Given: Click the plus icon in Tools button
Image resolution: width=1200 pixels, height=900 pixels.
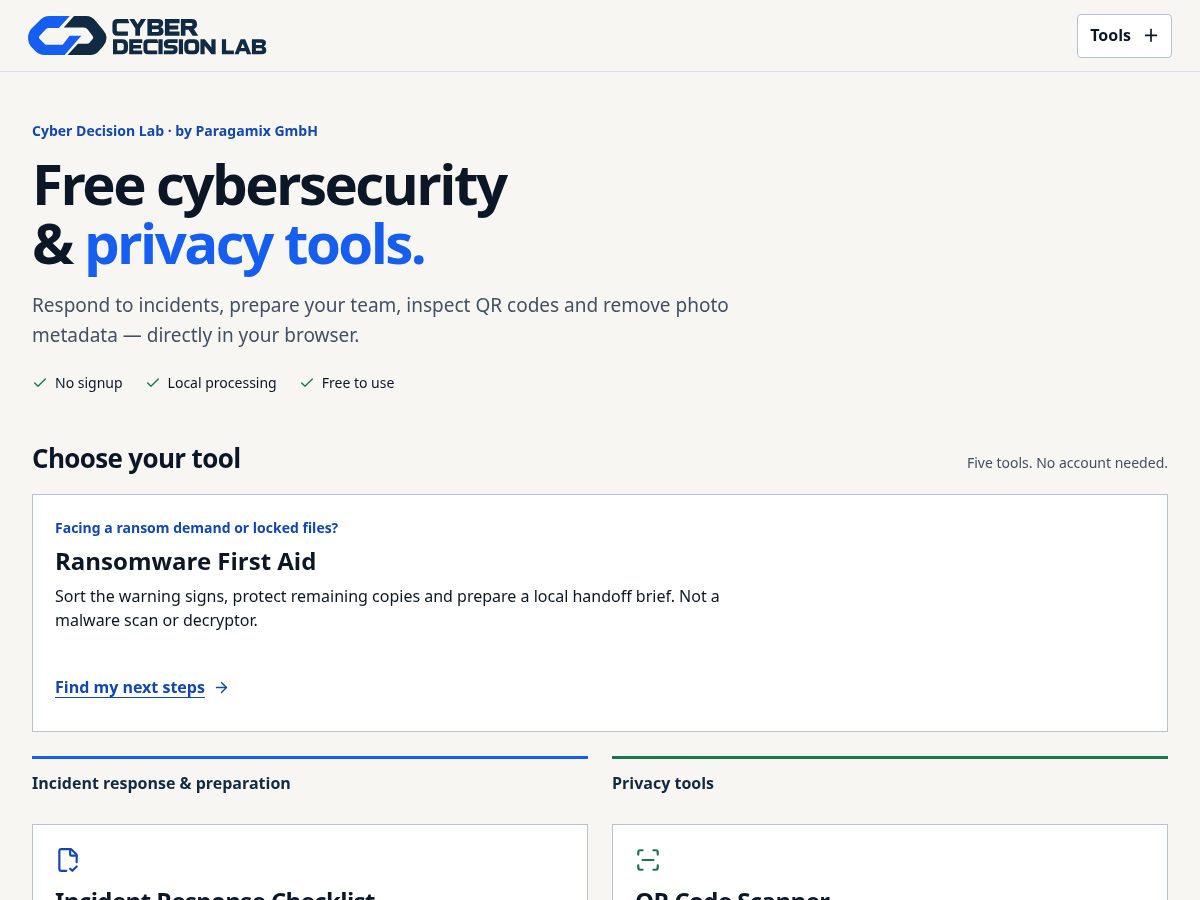Looking at the screenshot, I should click(x=1151, y=36).
